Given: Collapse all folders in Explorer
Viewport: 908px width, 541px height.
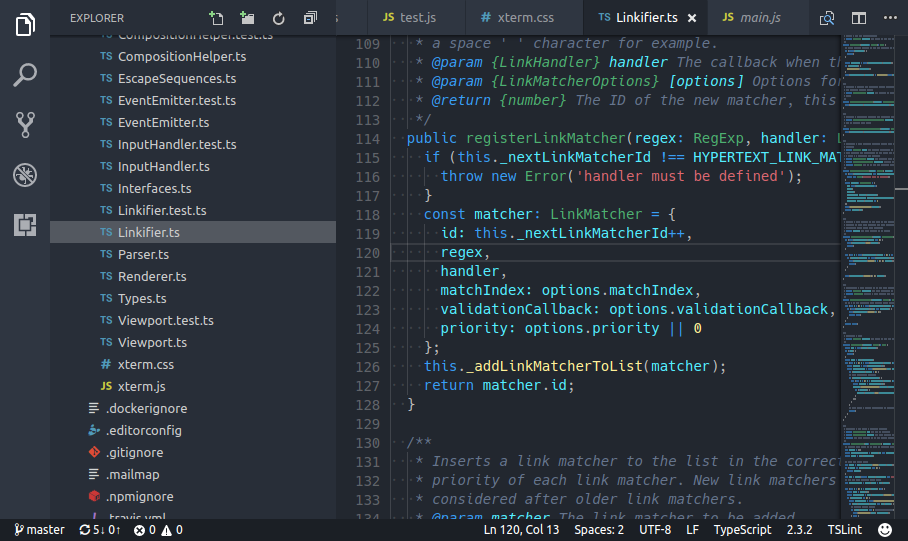Looking at the screenshot, I should click(310, 18).
